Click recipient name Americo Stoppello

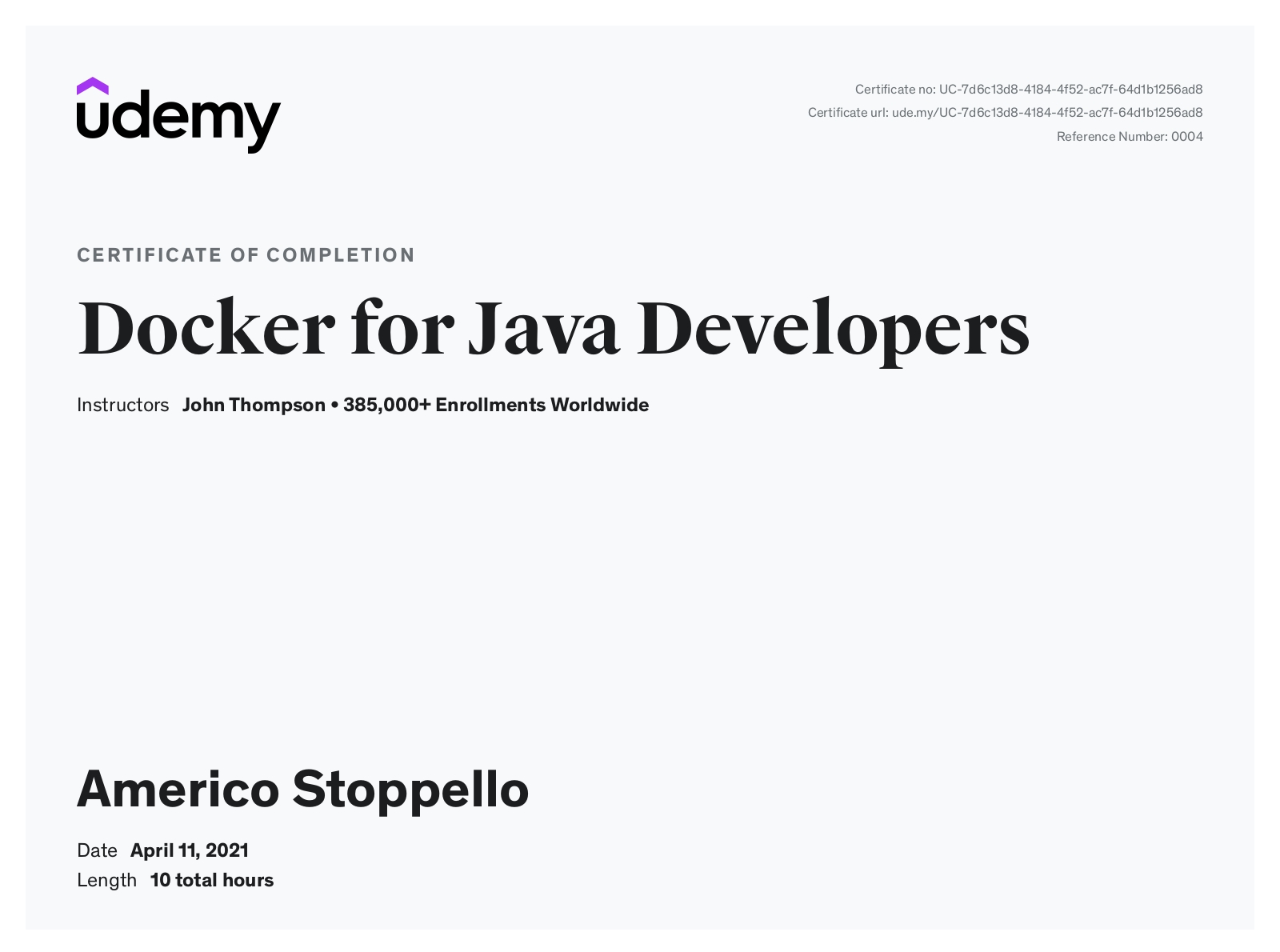tap(302, 790)
